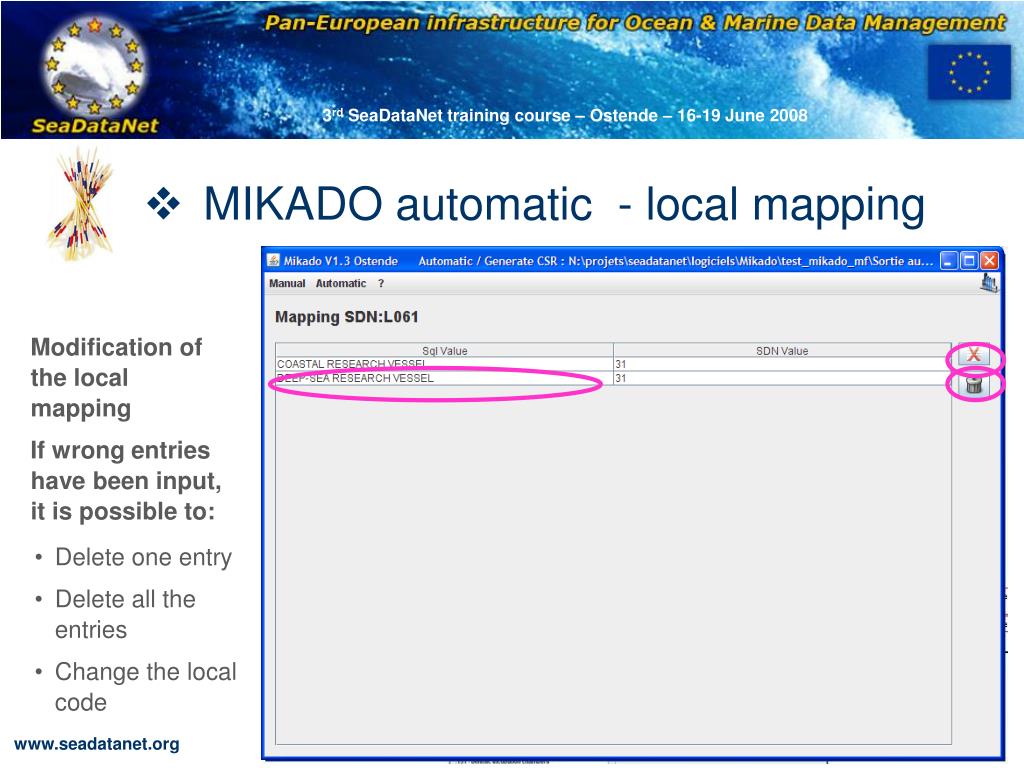Screen dimensions: 1024x768
Task: Select the DEEP-SEA RESEARCH VESSEL cell
Action: click(444, 378)
